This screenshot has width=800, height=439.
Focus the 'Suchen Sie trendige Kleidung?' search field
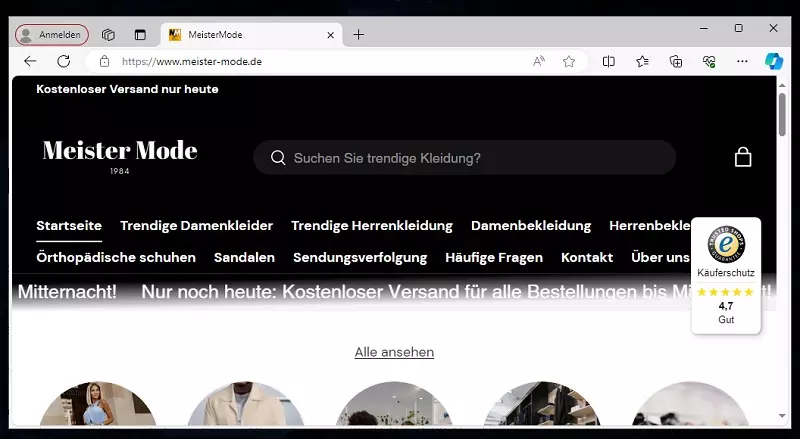[465, 158]
